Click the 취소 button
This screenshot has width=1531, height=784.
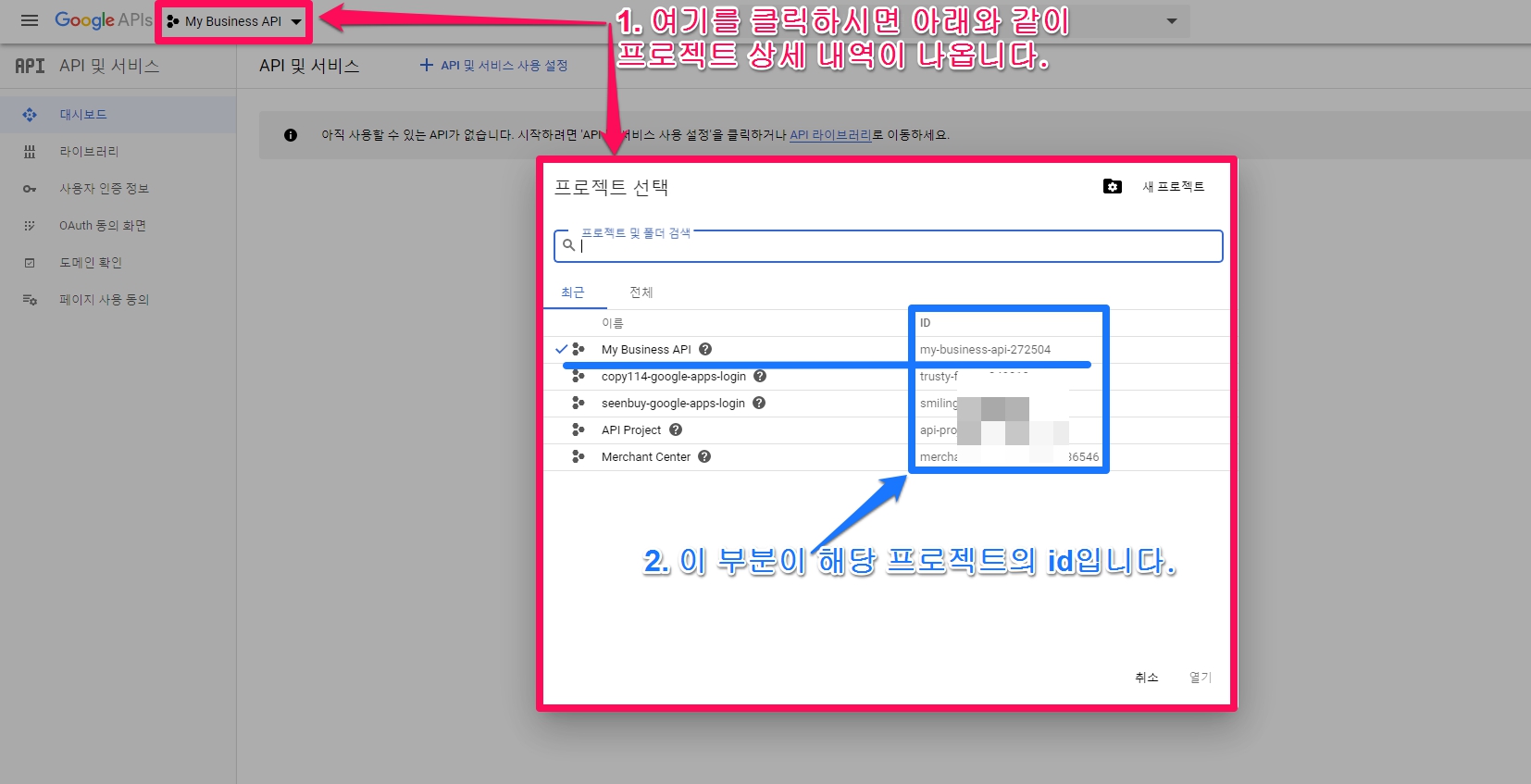(1146, 678)
